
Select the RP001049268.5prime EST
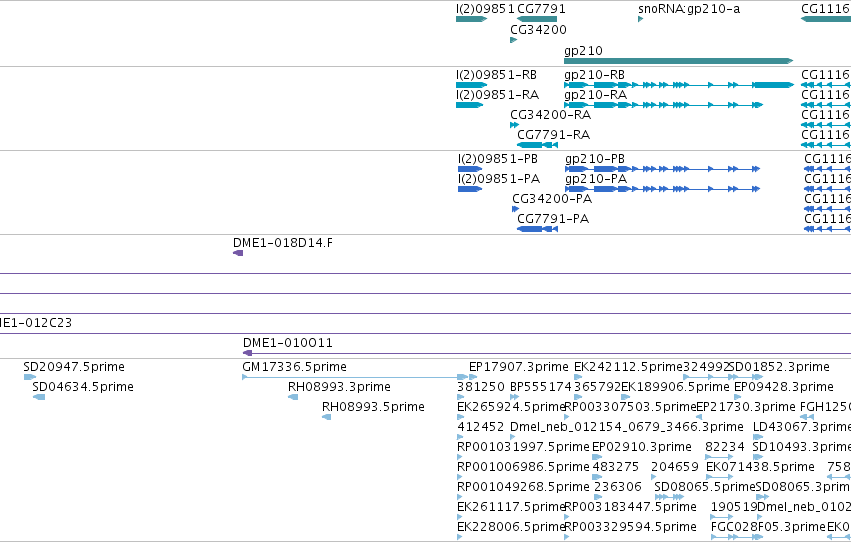(x=461, y=498)
